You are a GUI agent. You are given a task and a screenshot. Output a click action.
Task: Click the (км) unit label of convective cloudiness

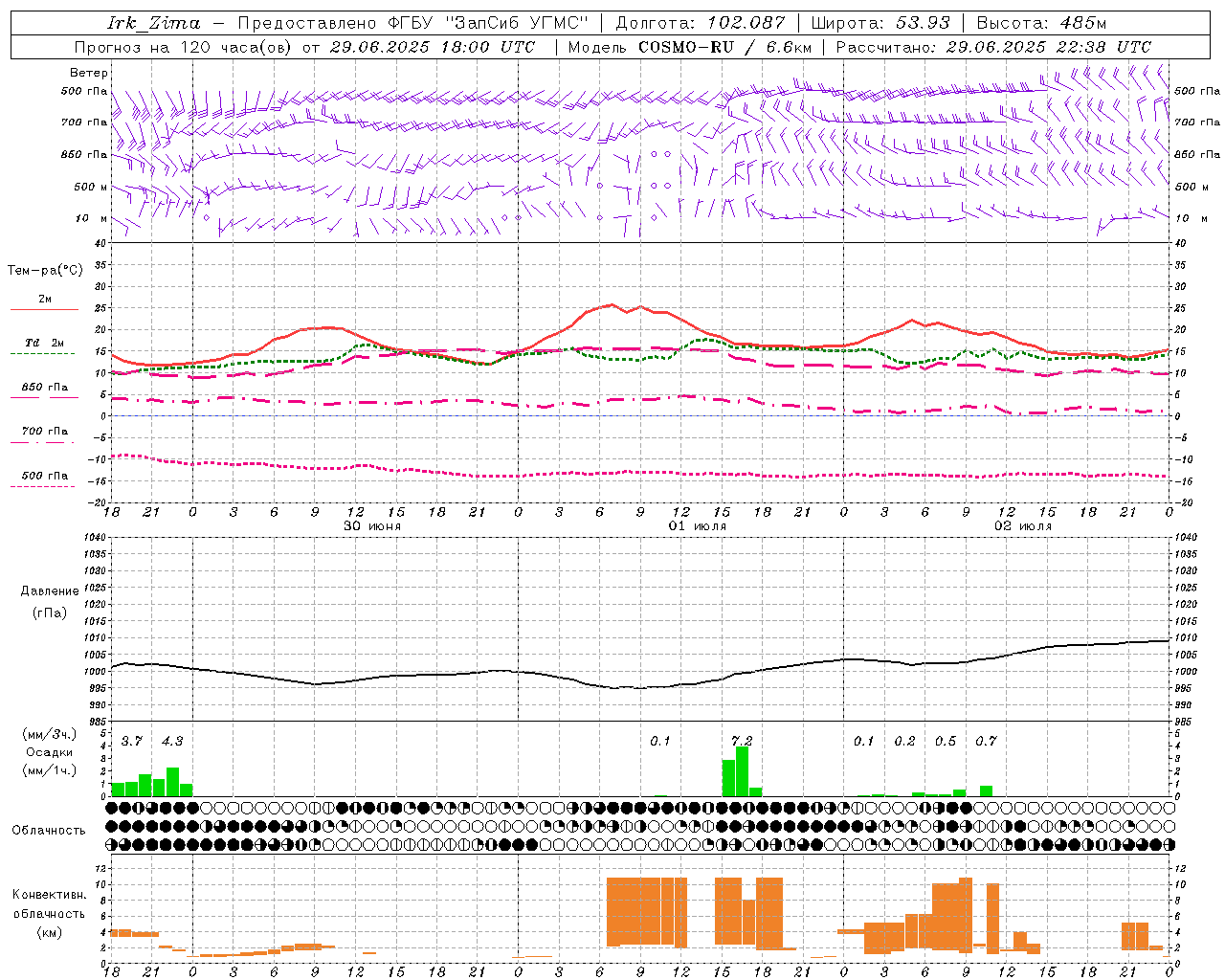(x=49, y=932)
